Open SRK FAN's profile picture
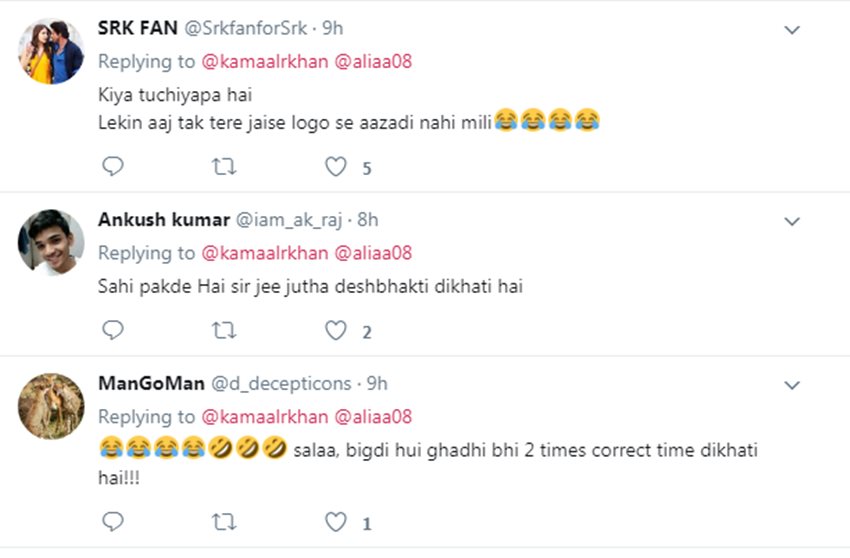 51,51
